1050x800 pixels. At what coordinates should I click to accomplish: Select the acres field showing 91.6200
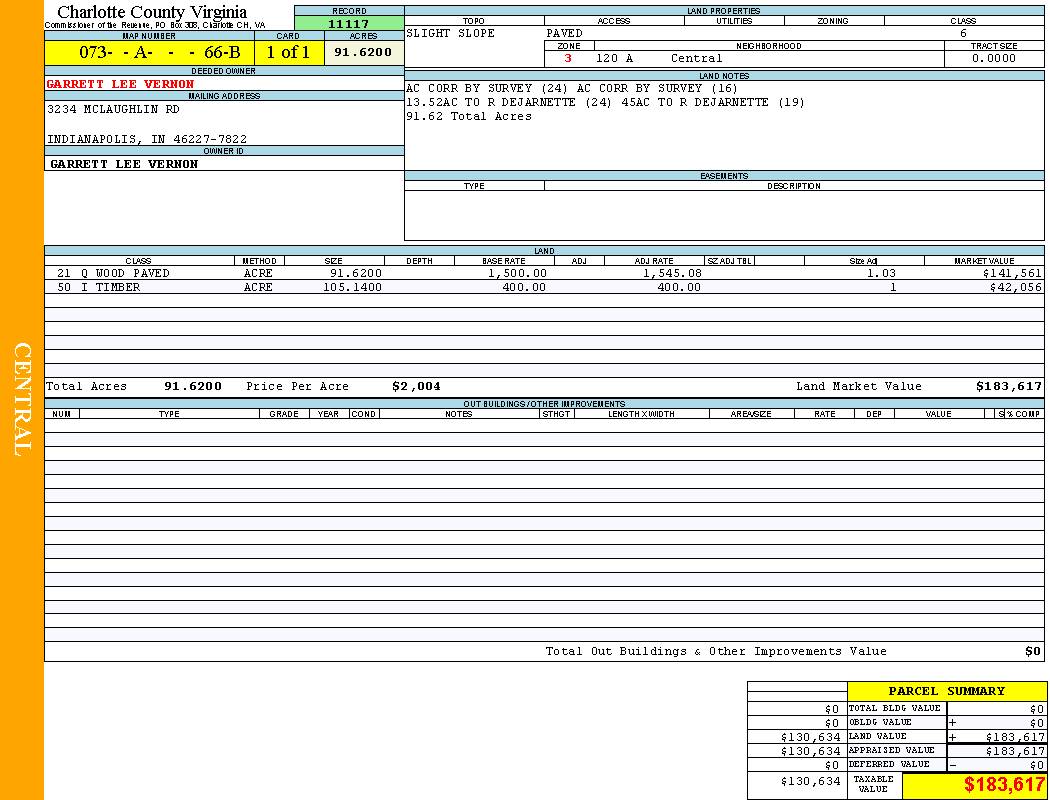(x=363, y=52)
